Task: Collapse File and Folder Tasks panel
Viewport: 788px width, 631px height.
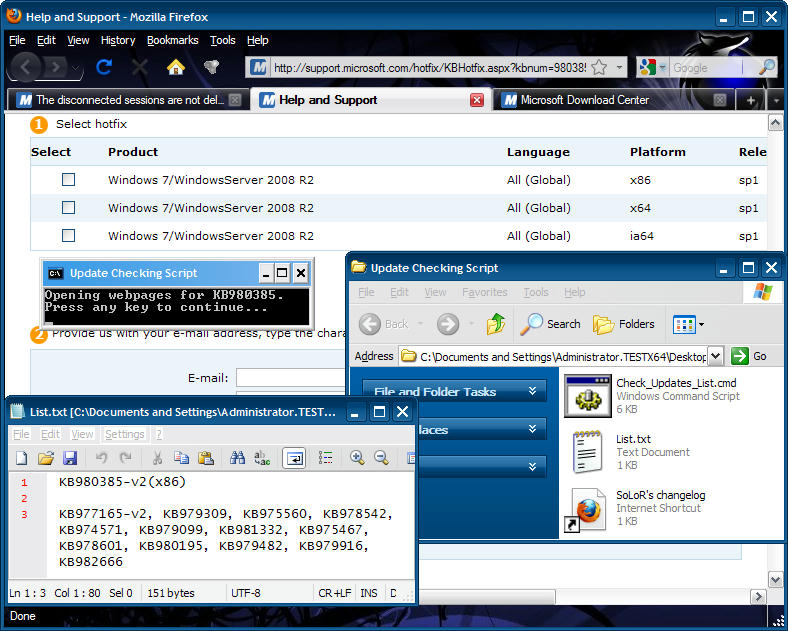Action: [x=532, y=391]
